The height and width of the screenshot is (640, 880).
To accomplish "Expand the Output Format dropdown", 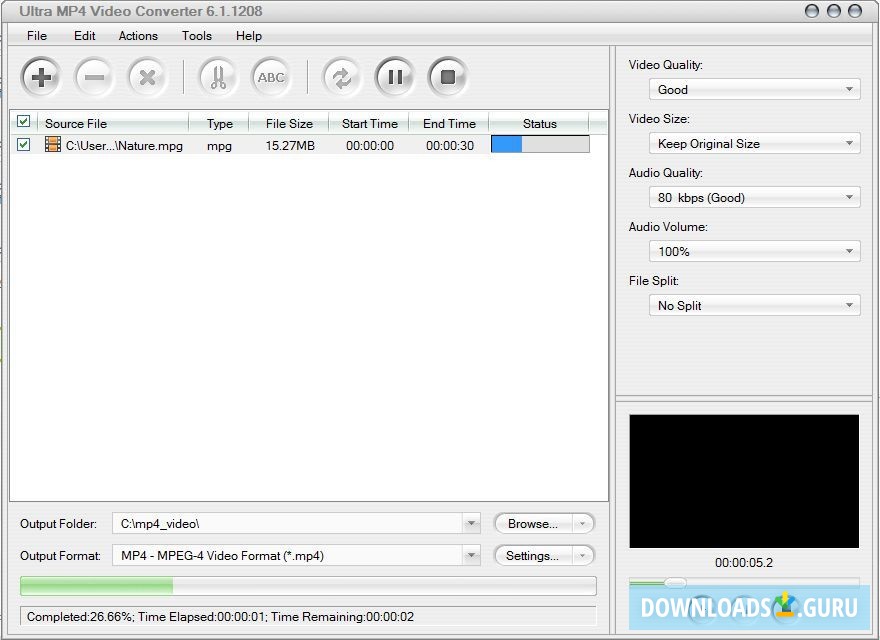I will pos(471,555).
